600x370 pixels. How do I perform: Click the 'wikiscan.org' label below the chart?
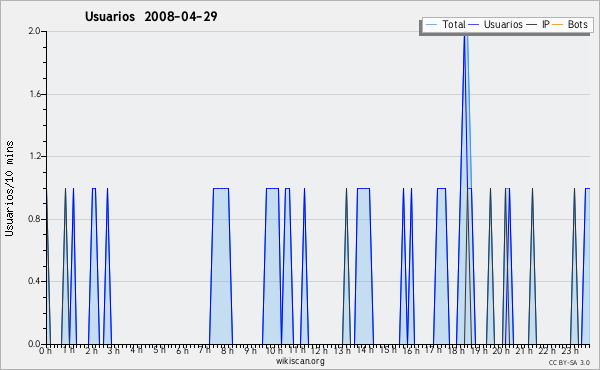pyautogui.click(x=300, y=361)
